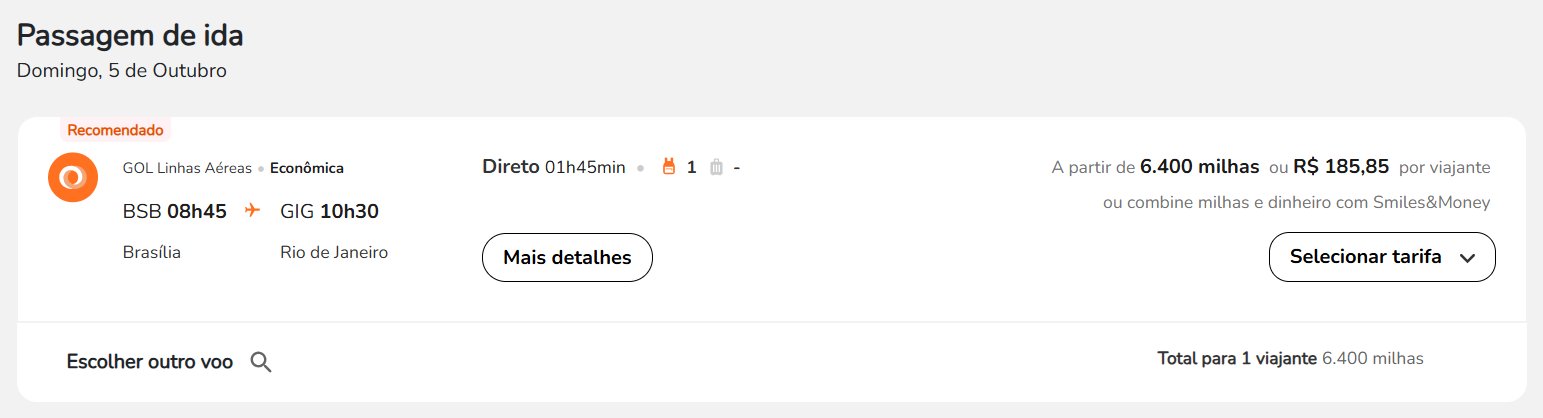This screenshot has width=1543, height=418.
Task: Click the Recomendado badge
Action: 115,130
